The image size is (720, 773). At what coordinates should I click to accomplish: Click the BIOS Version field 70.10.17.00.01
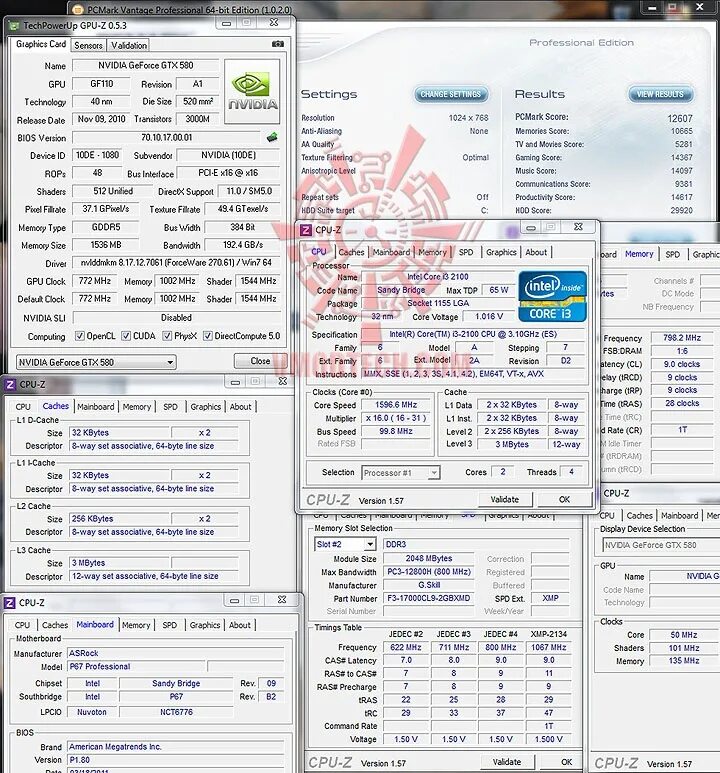(166, 138)
